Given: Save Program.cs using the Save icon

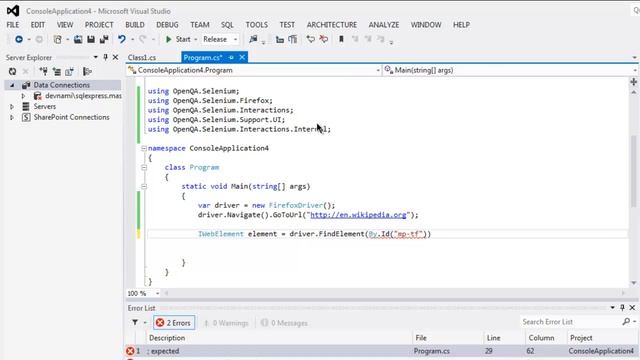Looking at the screenshot, I should 91,39.
